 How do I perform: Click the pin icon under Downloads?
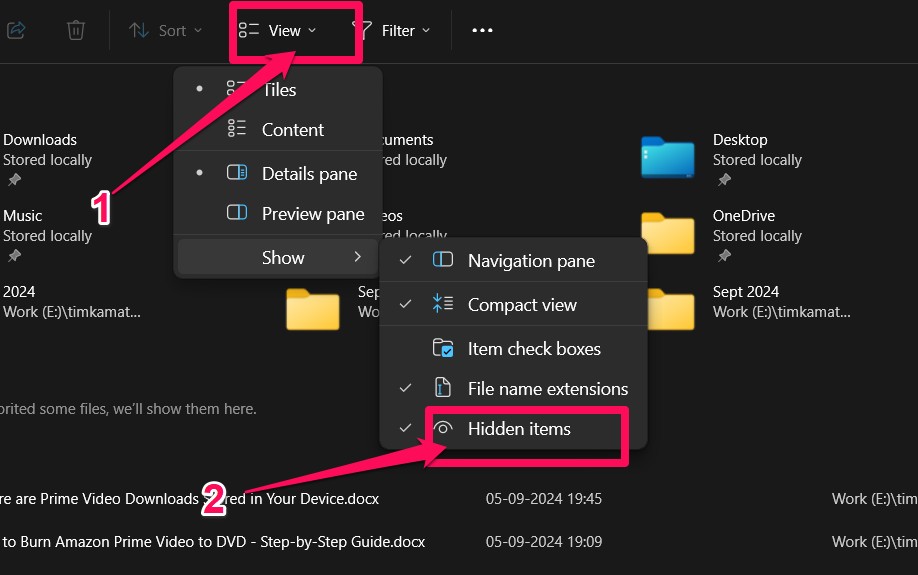pos(14,180)
